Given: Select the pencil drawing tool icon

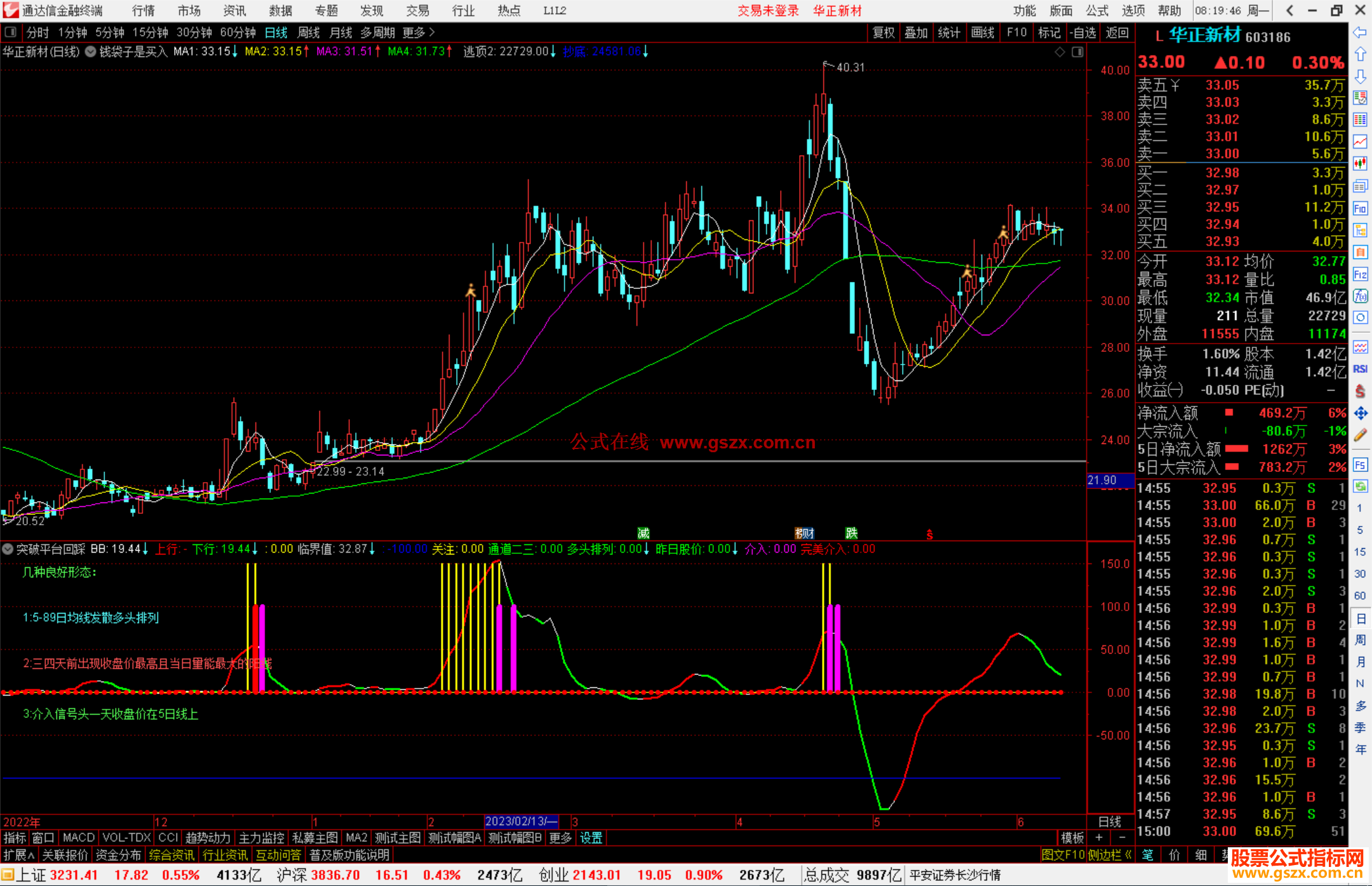Looking at the screenshot, I should [1360, 435].
